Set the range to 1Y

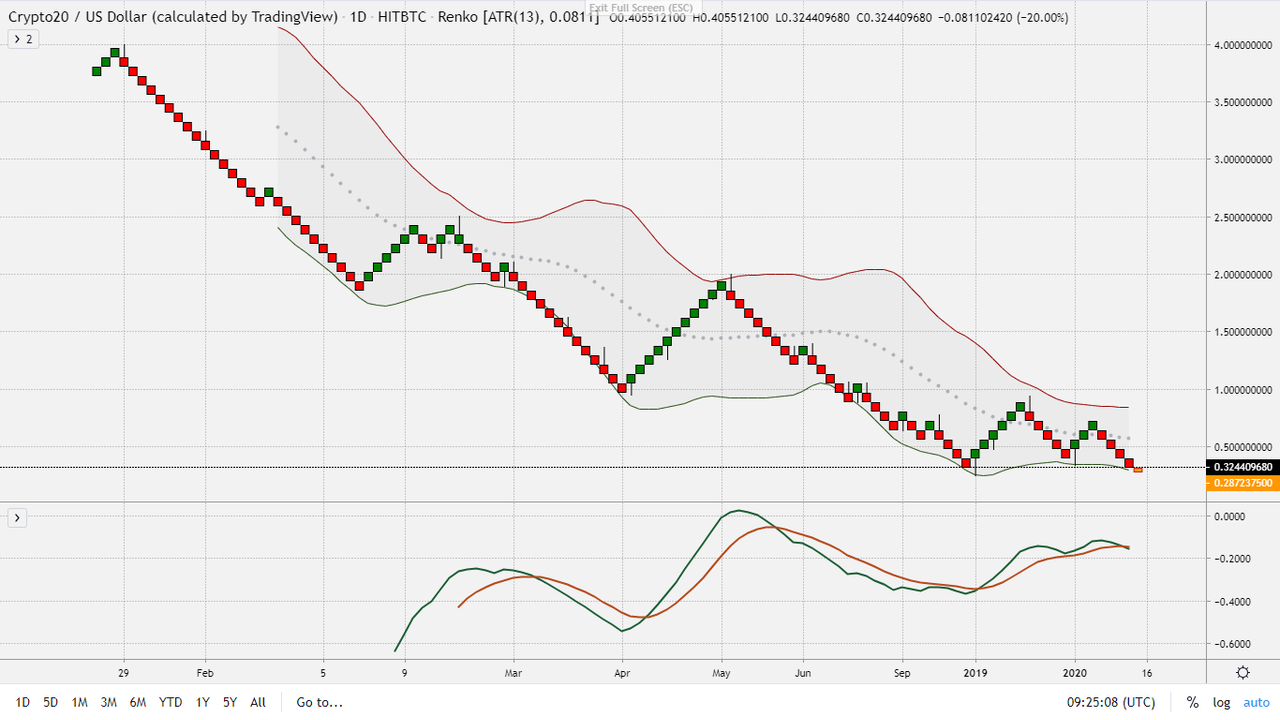[x=203, y=702]
